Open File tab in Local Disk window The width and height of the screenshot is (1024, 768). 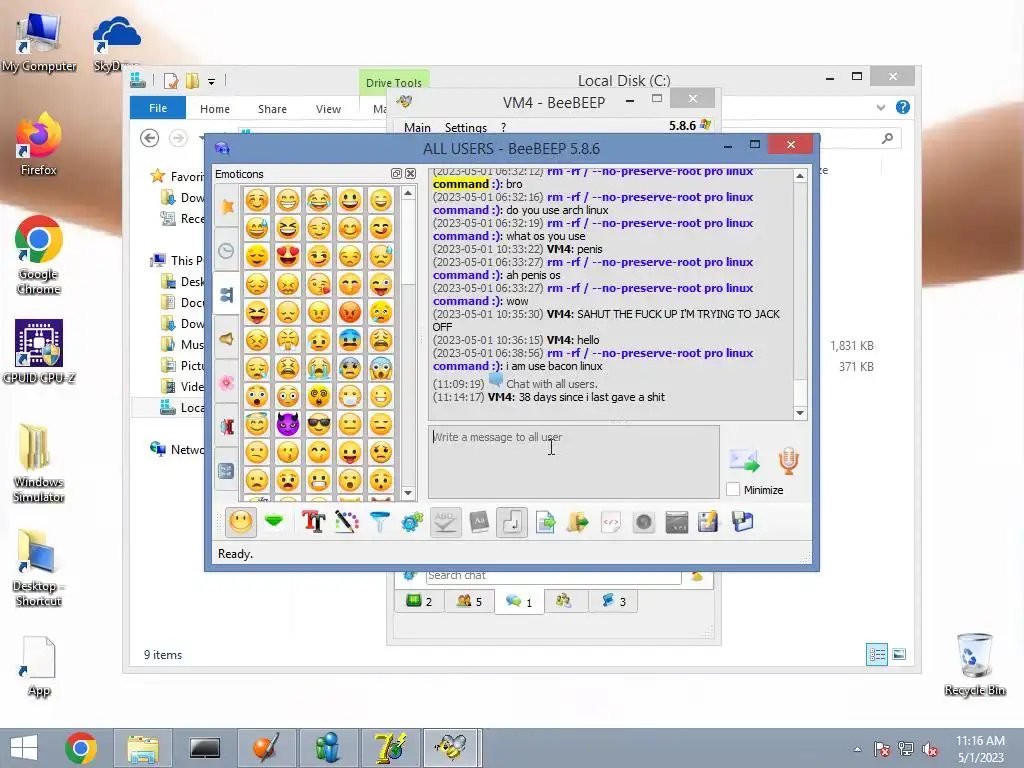point(158,108)
